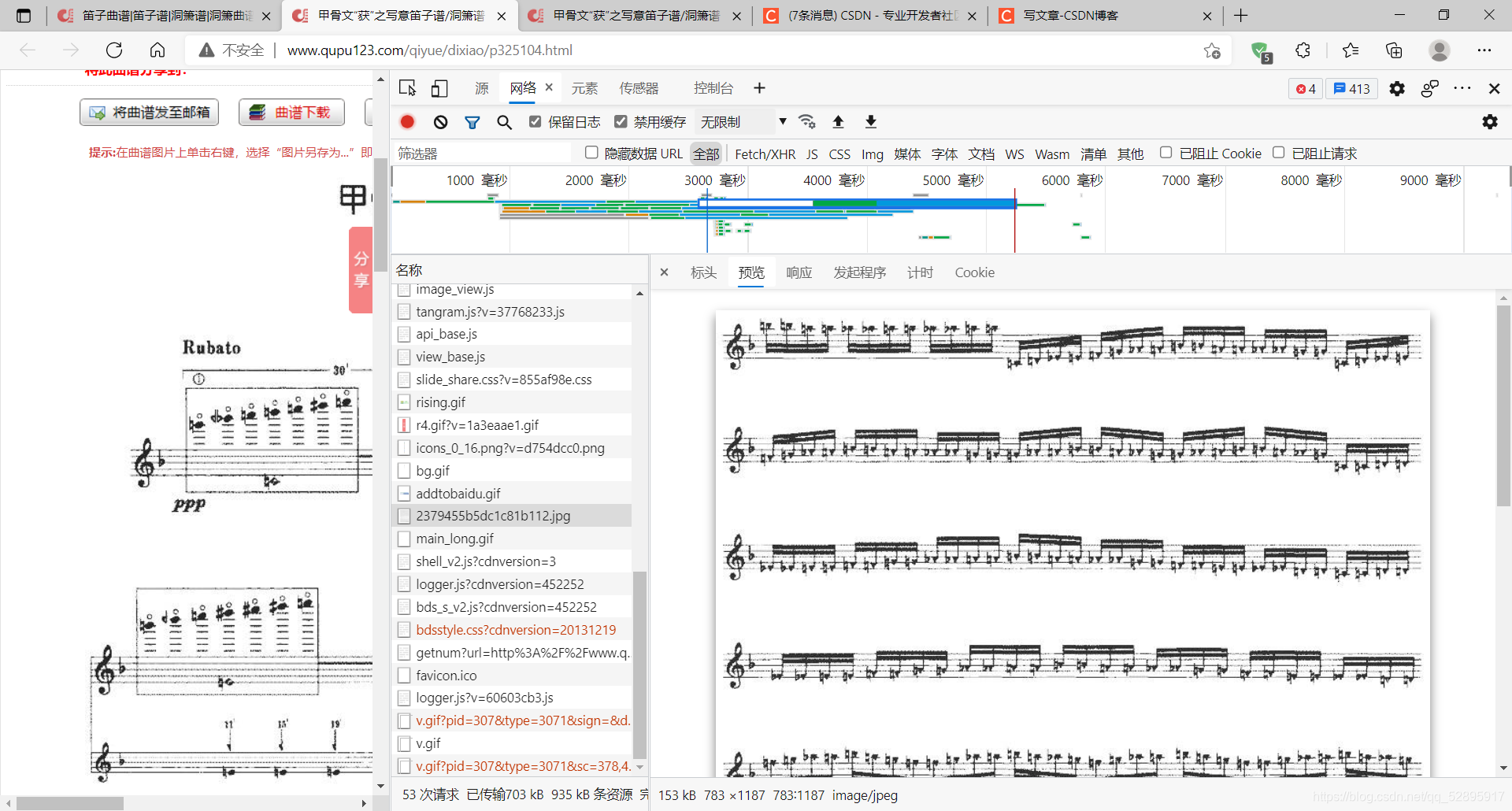Add a new DevTools tool tab with plus
This screenshot has height=811, width=1512.
[x=759, y=88]
